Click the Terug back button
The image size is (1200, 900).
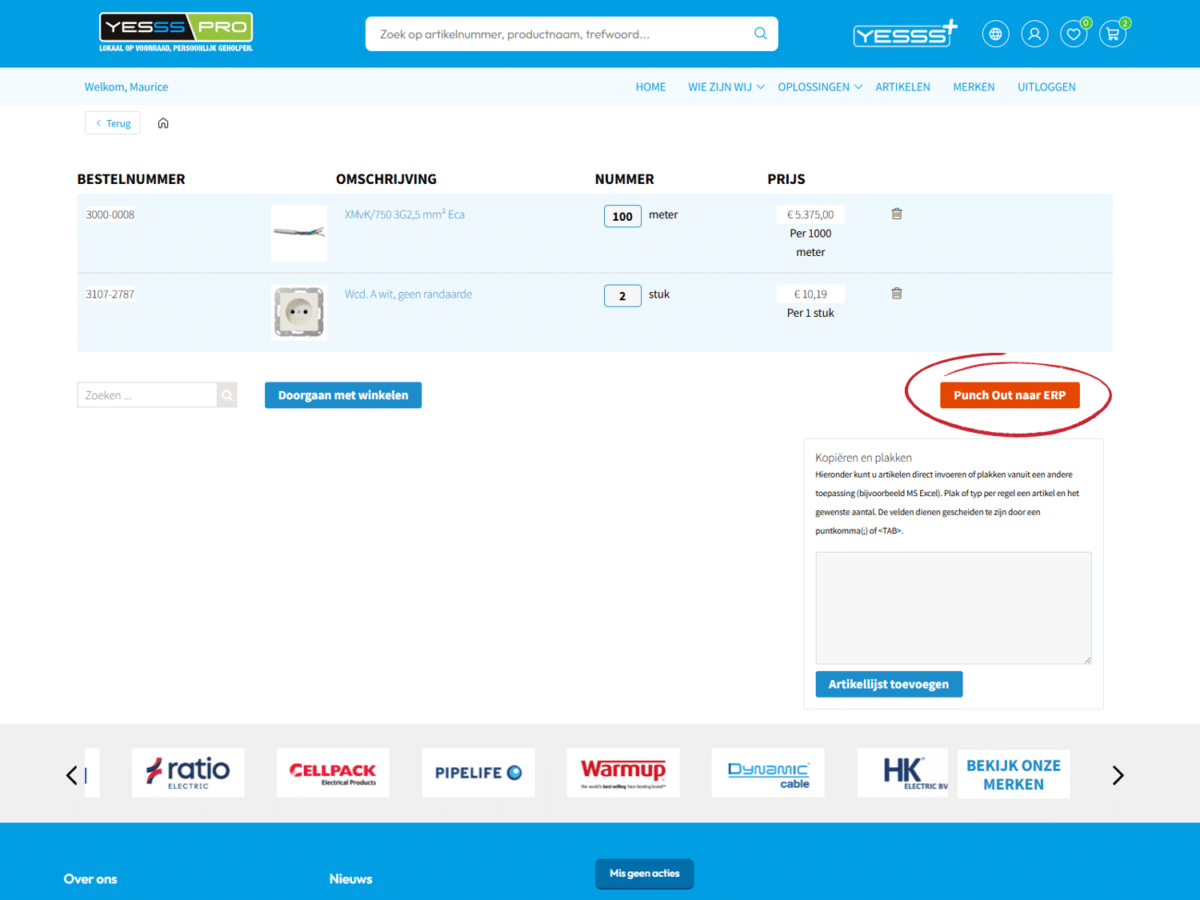113,123
